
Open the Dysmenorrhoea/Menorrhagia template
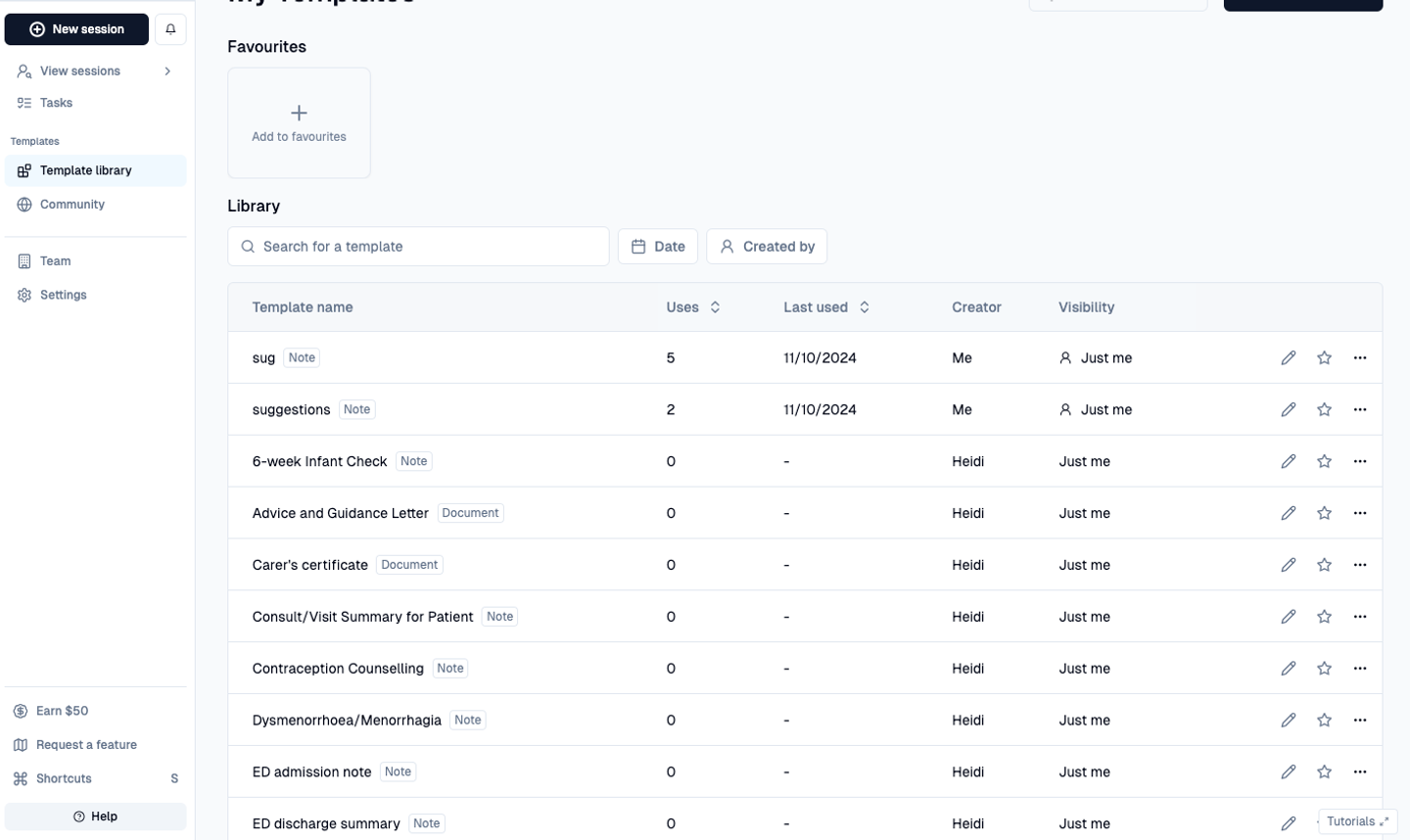coord(347,721)
